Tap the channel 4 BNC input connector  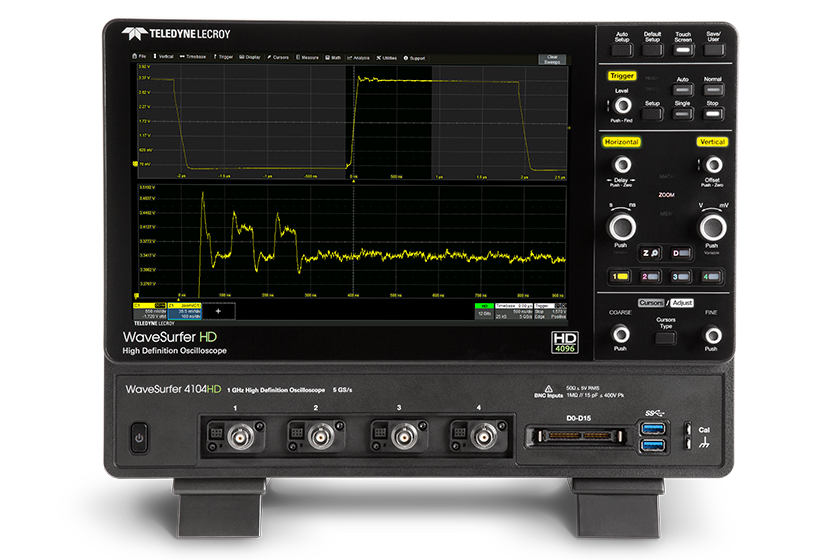[484, 437]
